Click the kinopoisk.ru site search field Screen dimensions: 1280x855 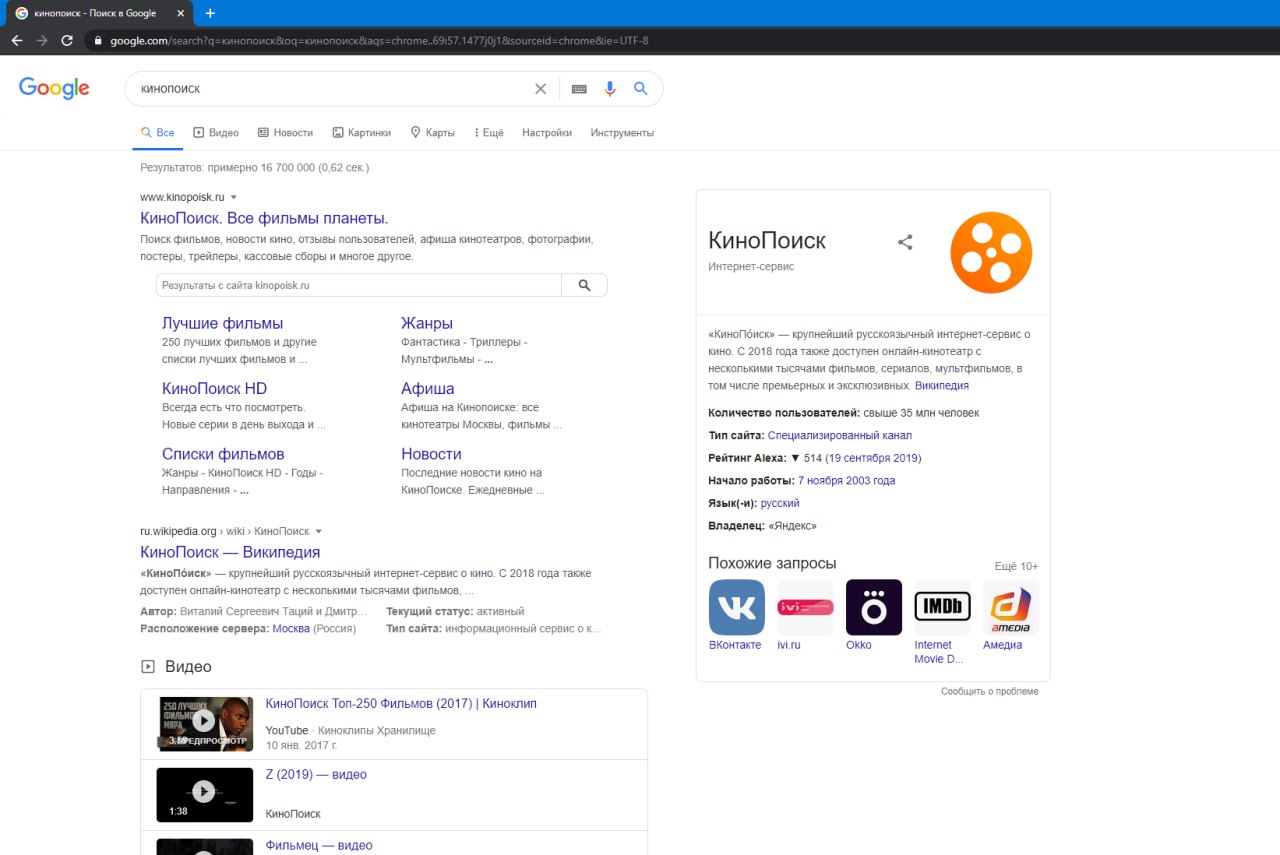[359, 285]
